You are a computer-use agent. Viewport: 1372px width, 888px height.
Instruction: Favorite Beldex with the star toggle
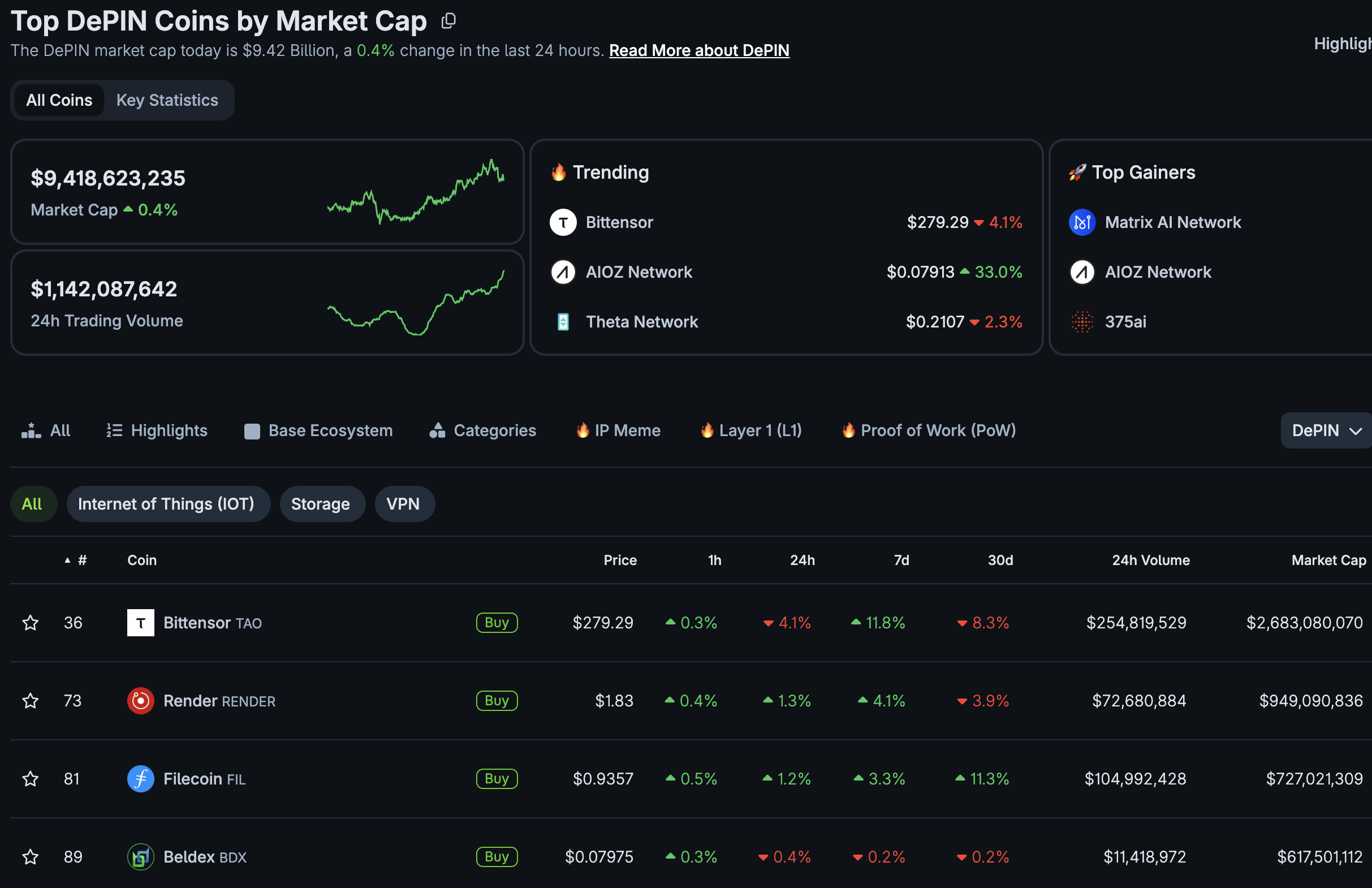(31, 856)
